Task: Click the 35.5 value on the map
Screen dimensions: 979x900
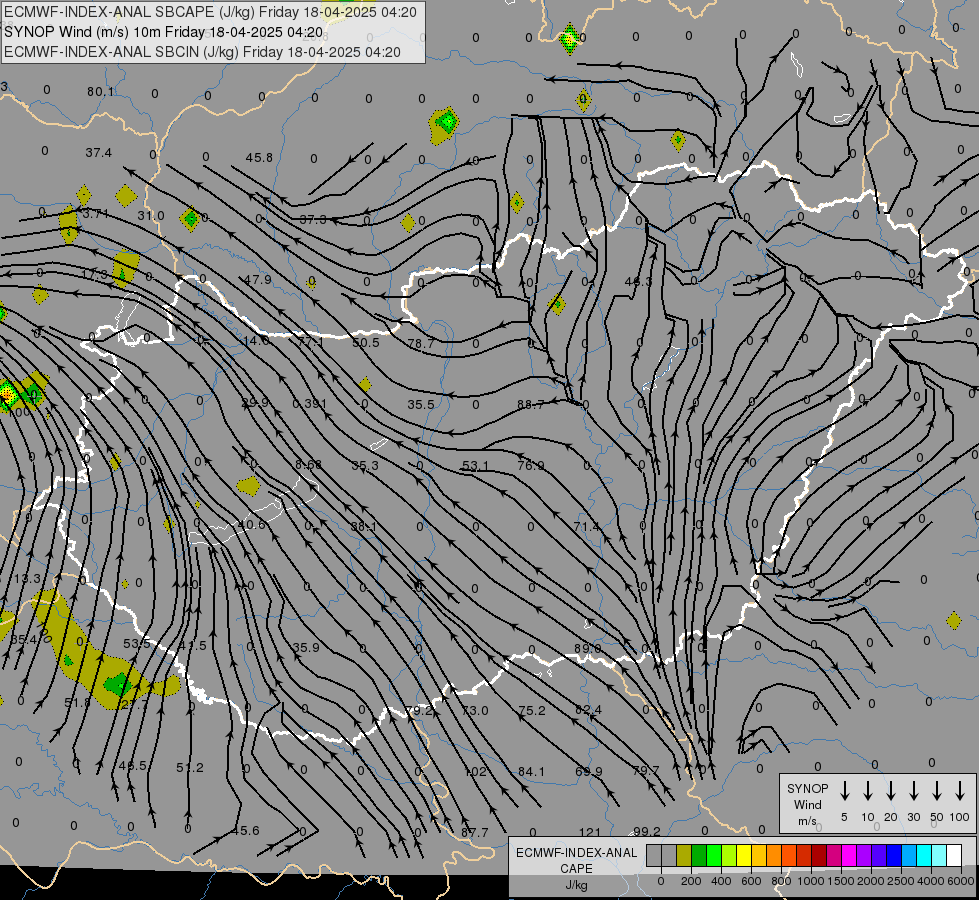Action: [x=421, y=405]
